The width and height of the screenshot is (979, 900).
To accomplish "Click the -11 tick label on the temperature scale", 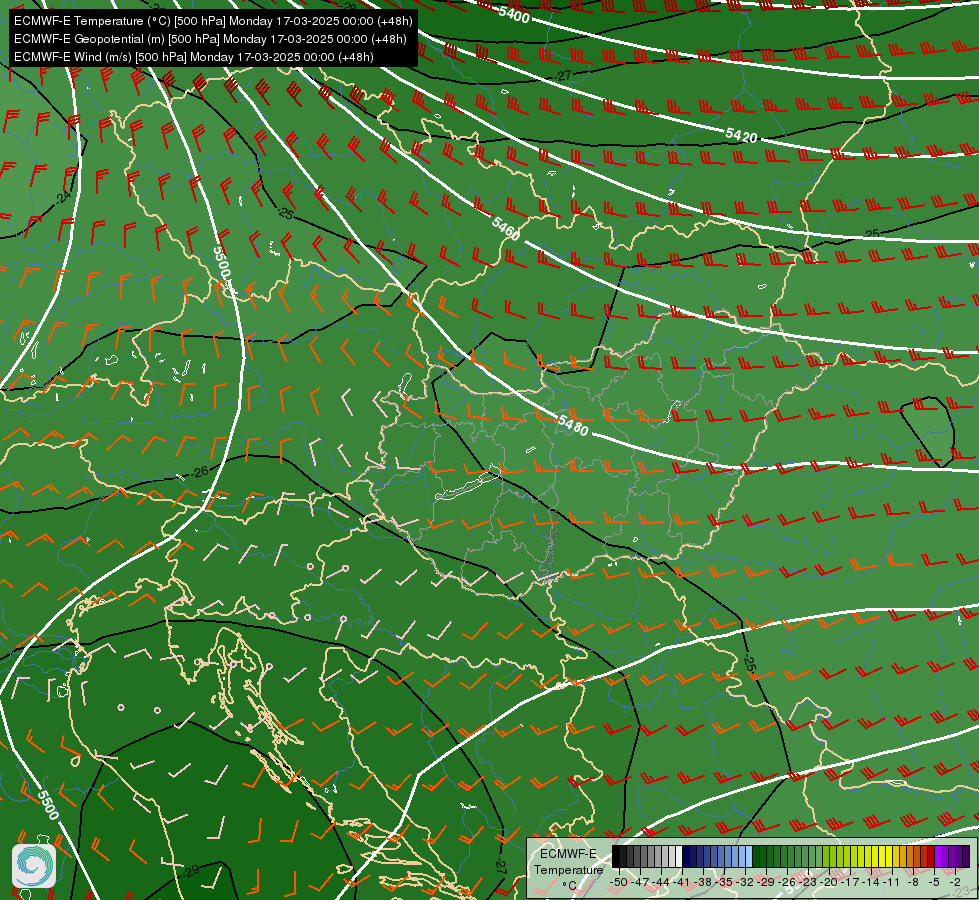I will (x=892, y=882).
